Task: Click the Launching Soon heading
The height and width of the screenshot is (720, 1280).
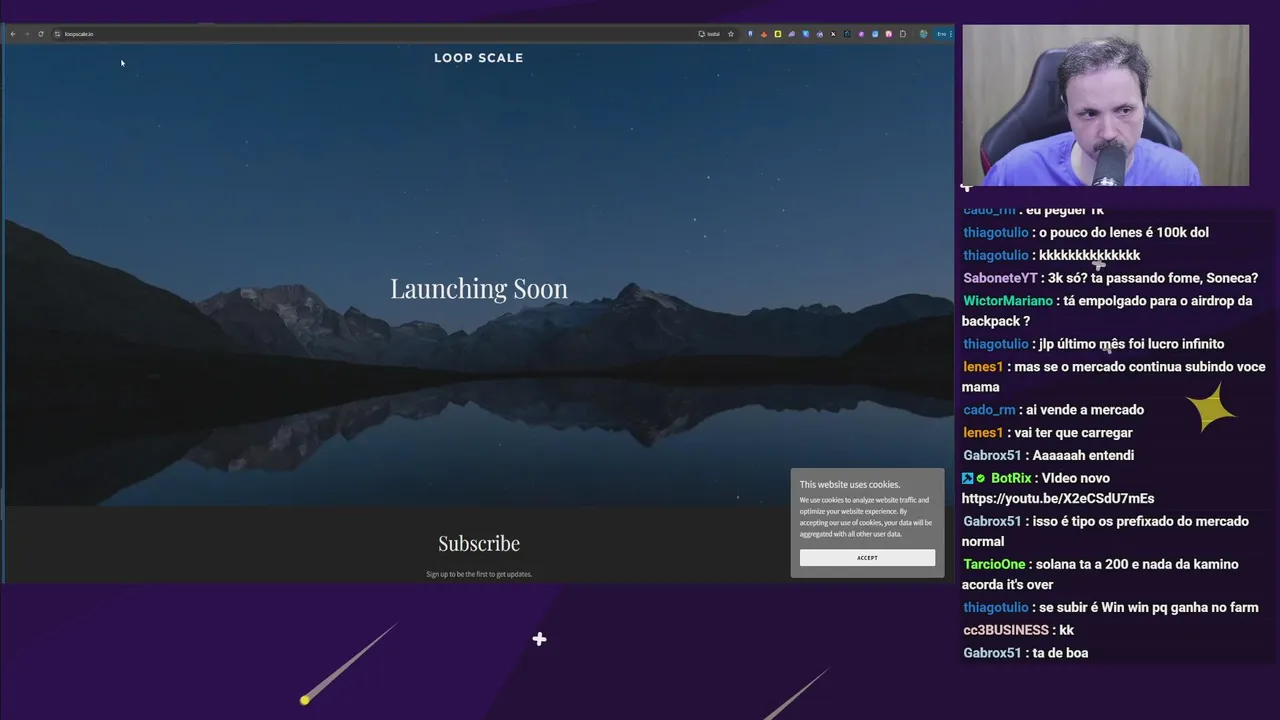Action: click(x=479, y=288)
